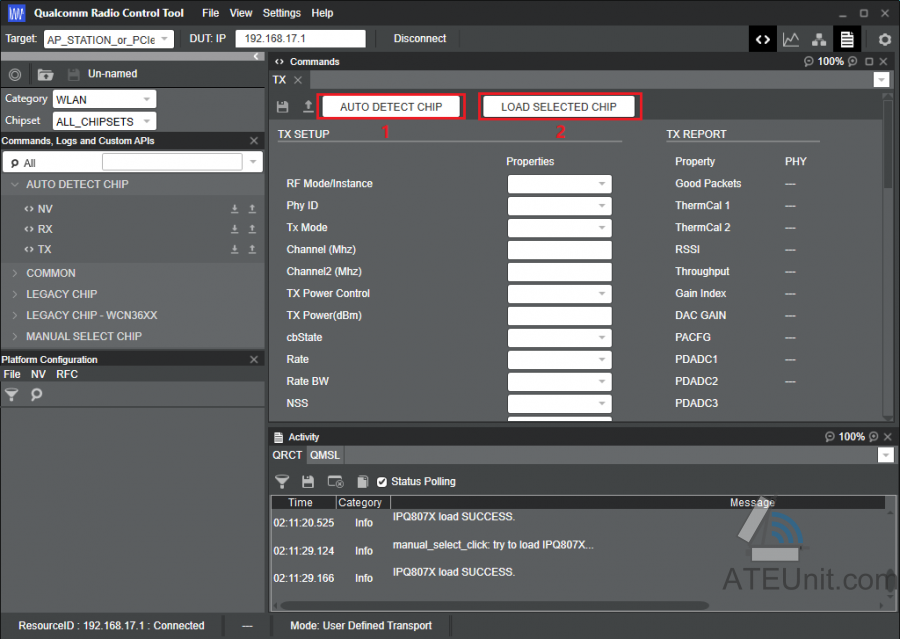Open the RF Mode/Instance dropdown
The height and width of the screenshot is (639, 900).
(x=560, y=184)
